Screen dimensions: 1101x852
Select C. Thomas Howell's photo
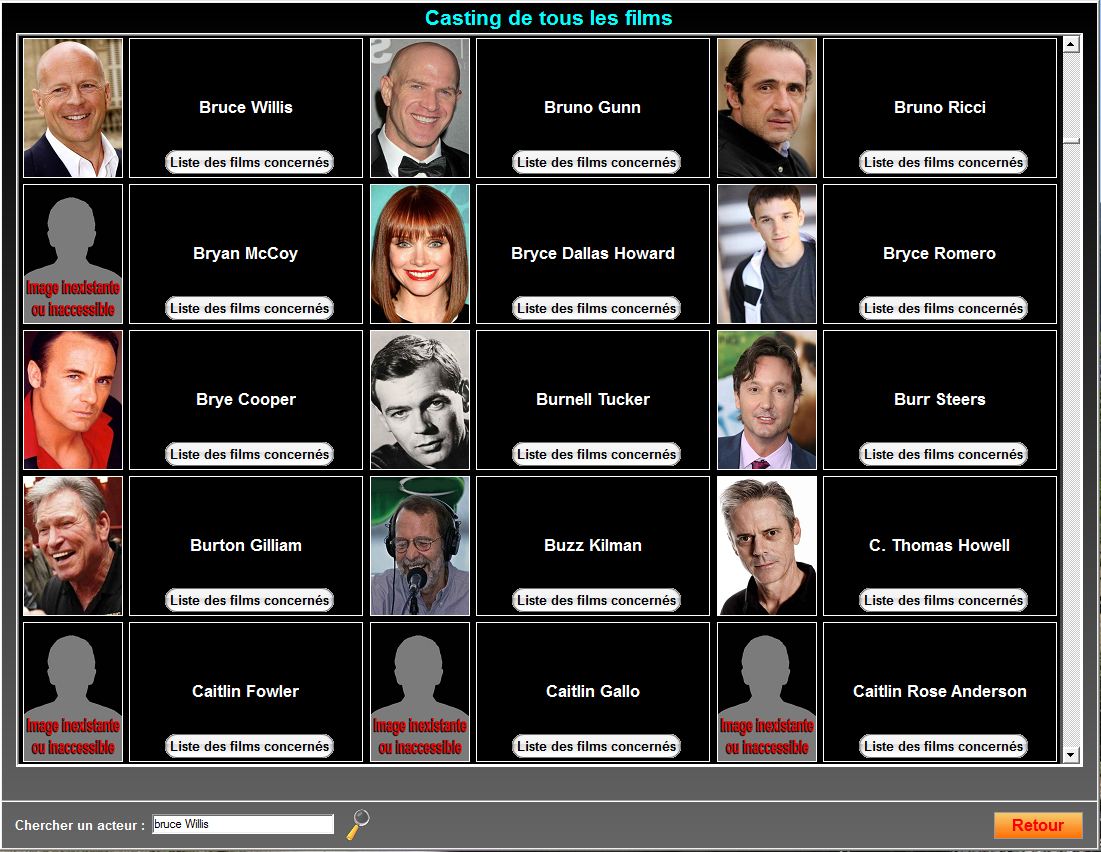(767, 546)
